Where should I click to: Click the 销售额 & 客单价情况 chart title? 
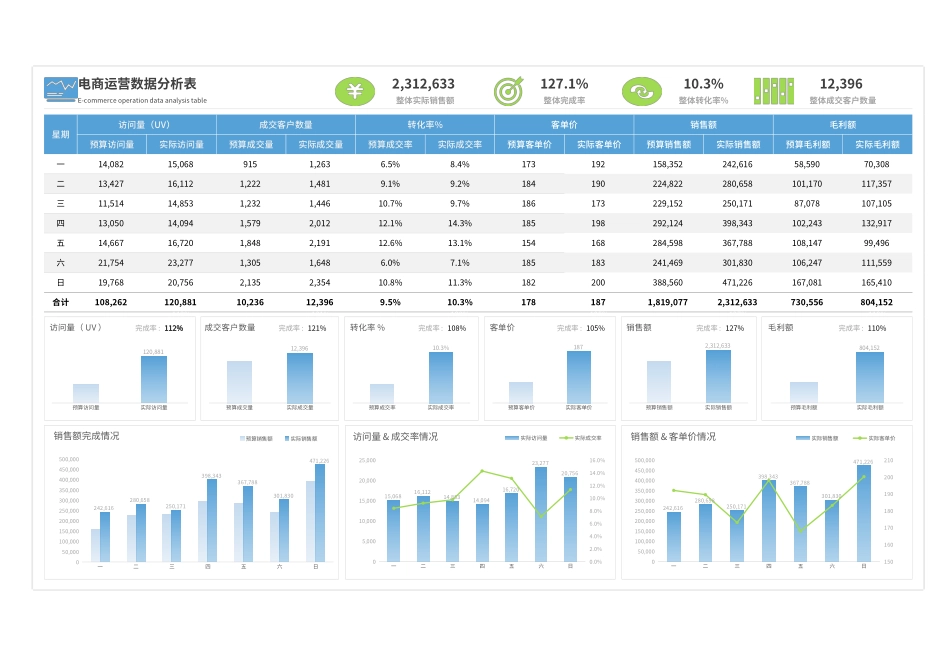coord(673,436)
